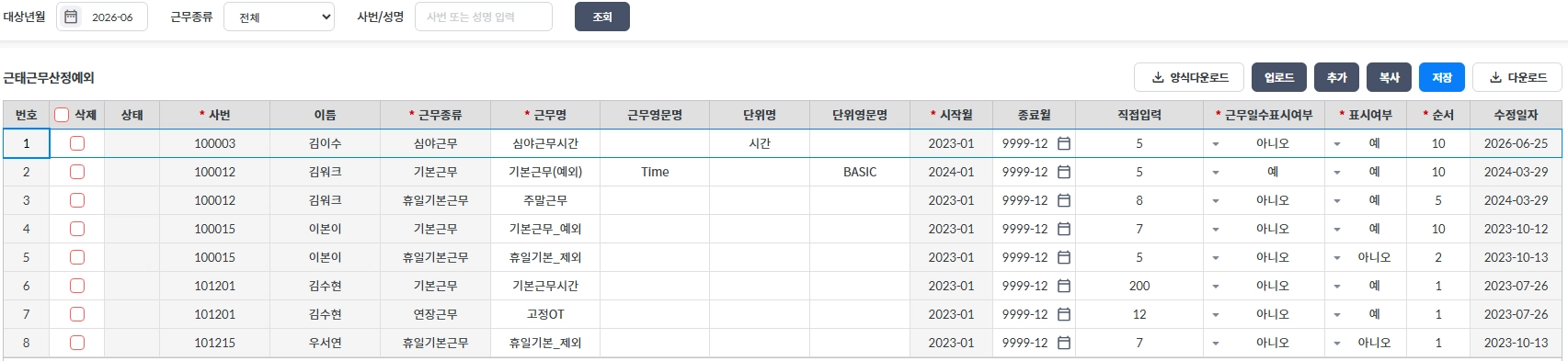Viewport: 1568px width, 361px height.
Task: Click the 조회 search button
Action: pos(602,17)
